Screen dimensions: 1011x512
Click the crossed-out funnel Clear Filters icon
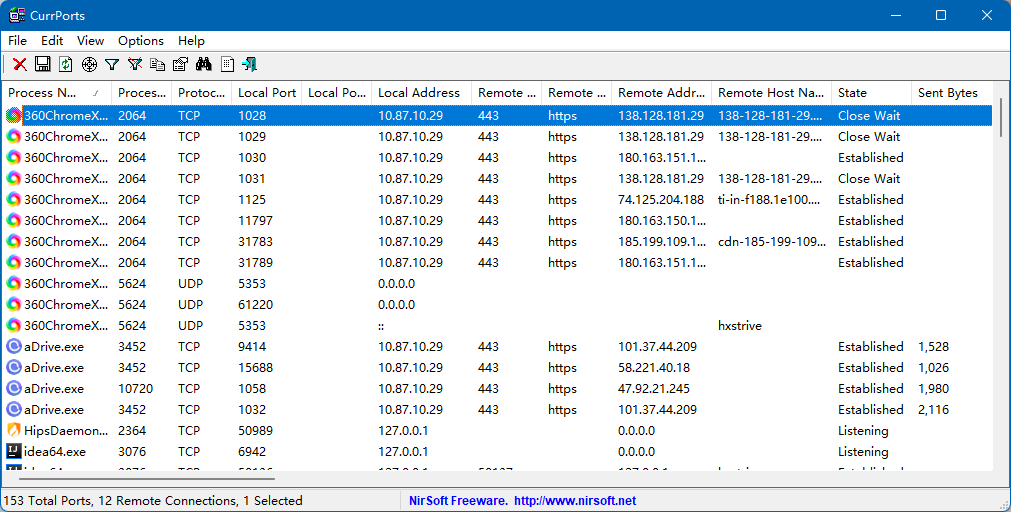135,64
